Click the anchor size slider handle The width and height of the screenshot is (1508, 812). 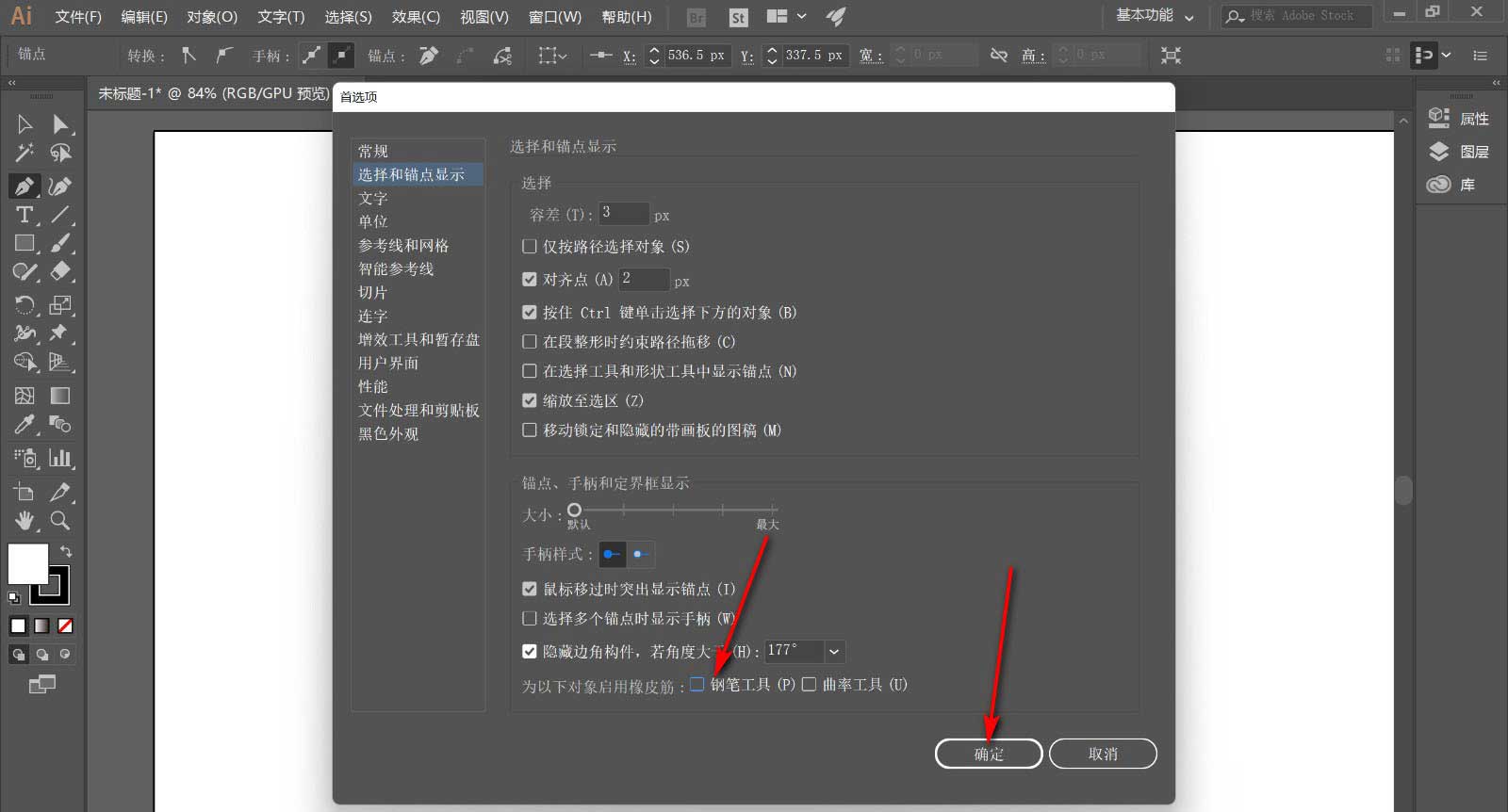[x=574, y=510]
